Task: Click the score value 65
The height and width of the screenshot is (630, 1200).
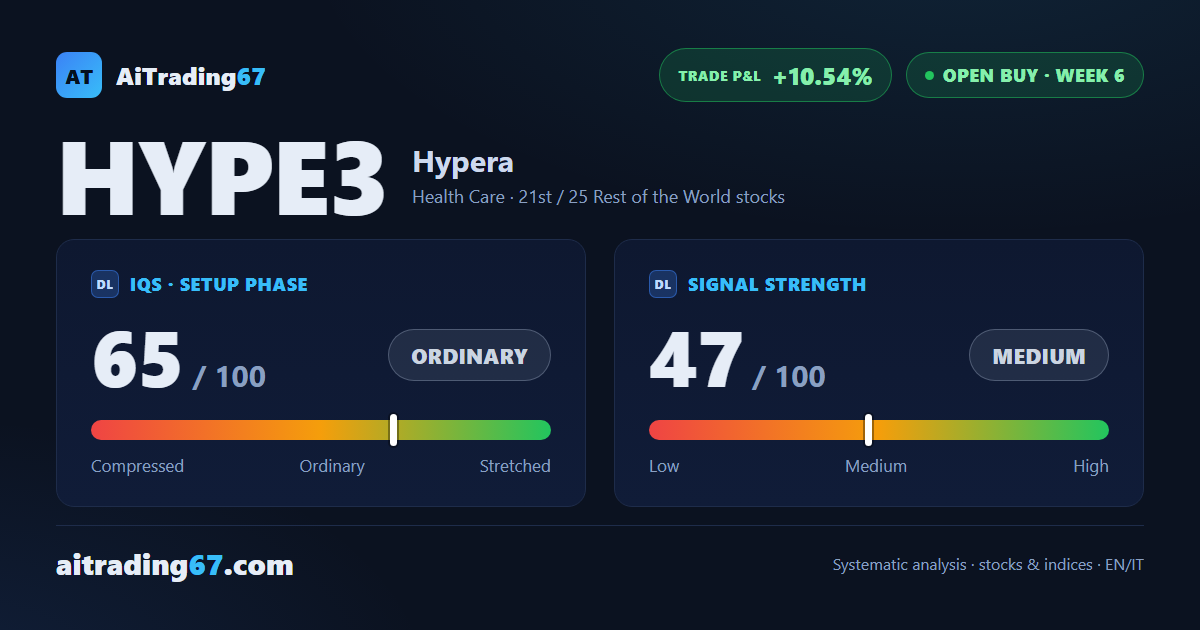Action: point(137,360)
